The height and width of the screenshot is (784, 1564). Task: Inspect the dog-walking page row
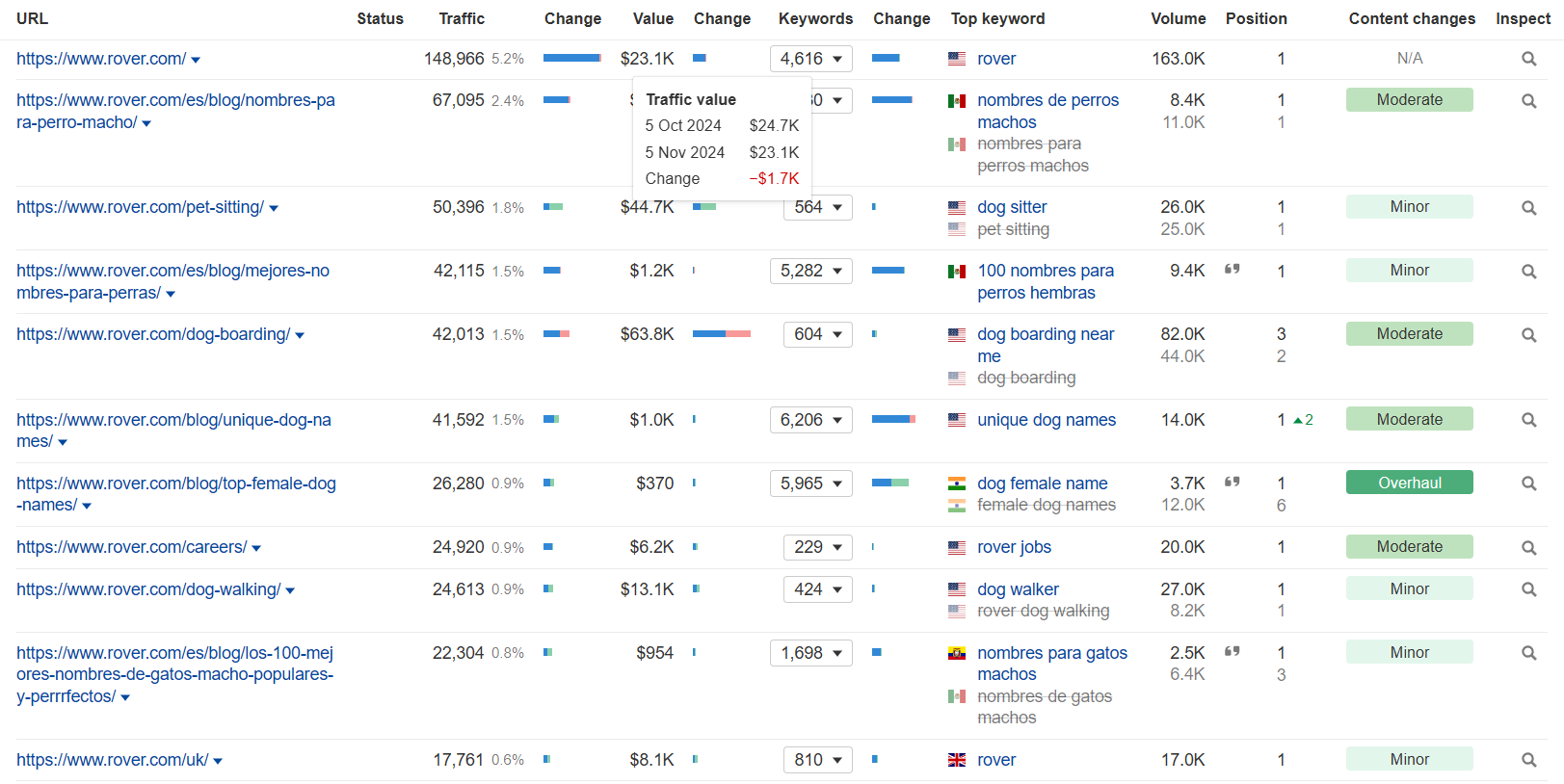point(1528,589)
